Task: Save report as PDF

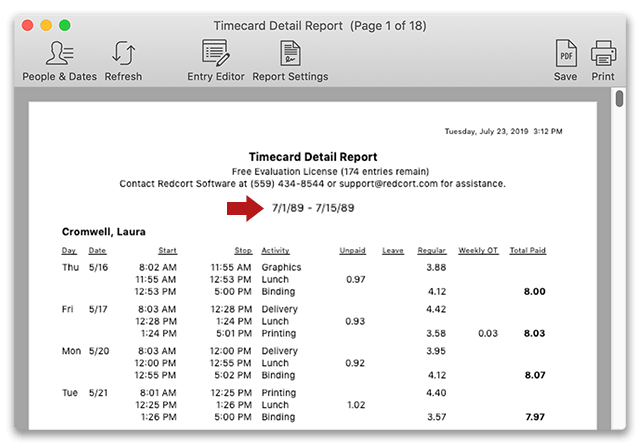Action: [566, 61]
